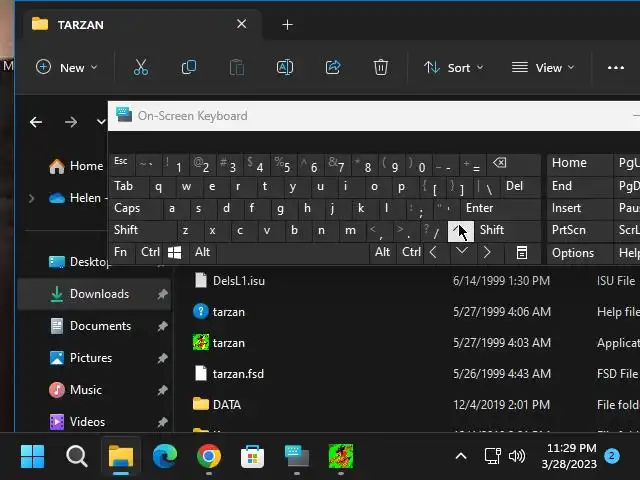Open the volume control in system tray

517,456
